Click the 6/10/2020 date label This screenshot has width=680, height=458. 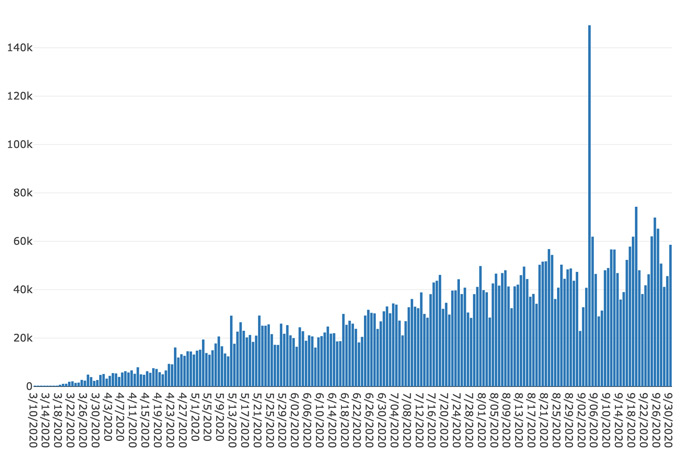tap(320, 419)
